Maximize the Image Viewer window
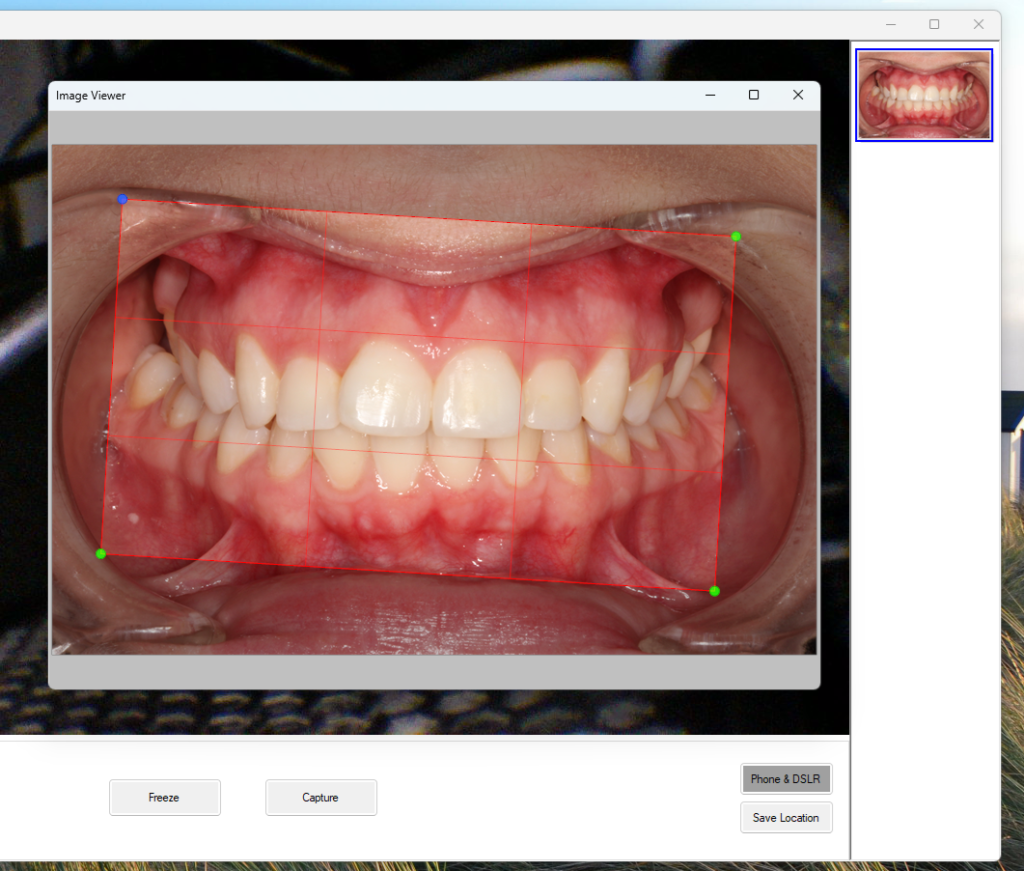 754,95
